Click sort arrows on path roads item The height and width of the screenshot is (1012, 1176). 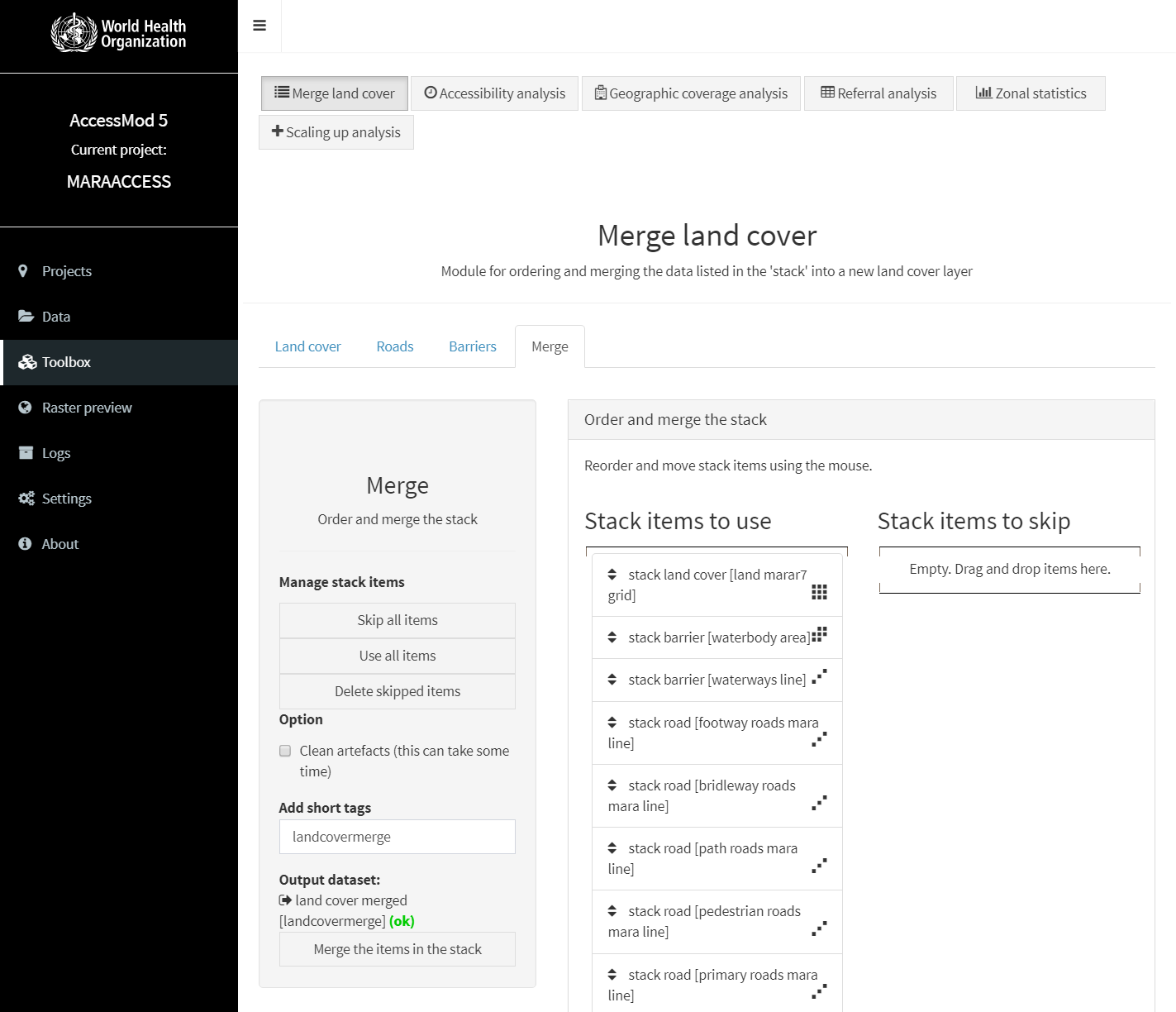pos(612,848)
